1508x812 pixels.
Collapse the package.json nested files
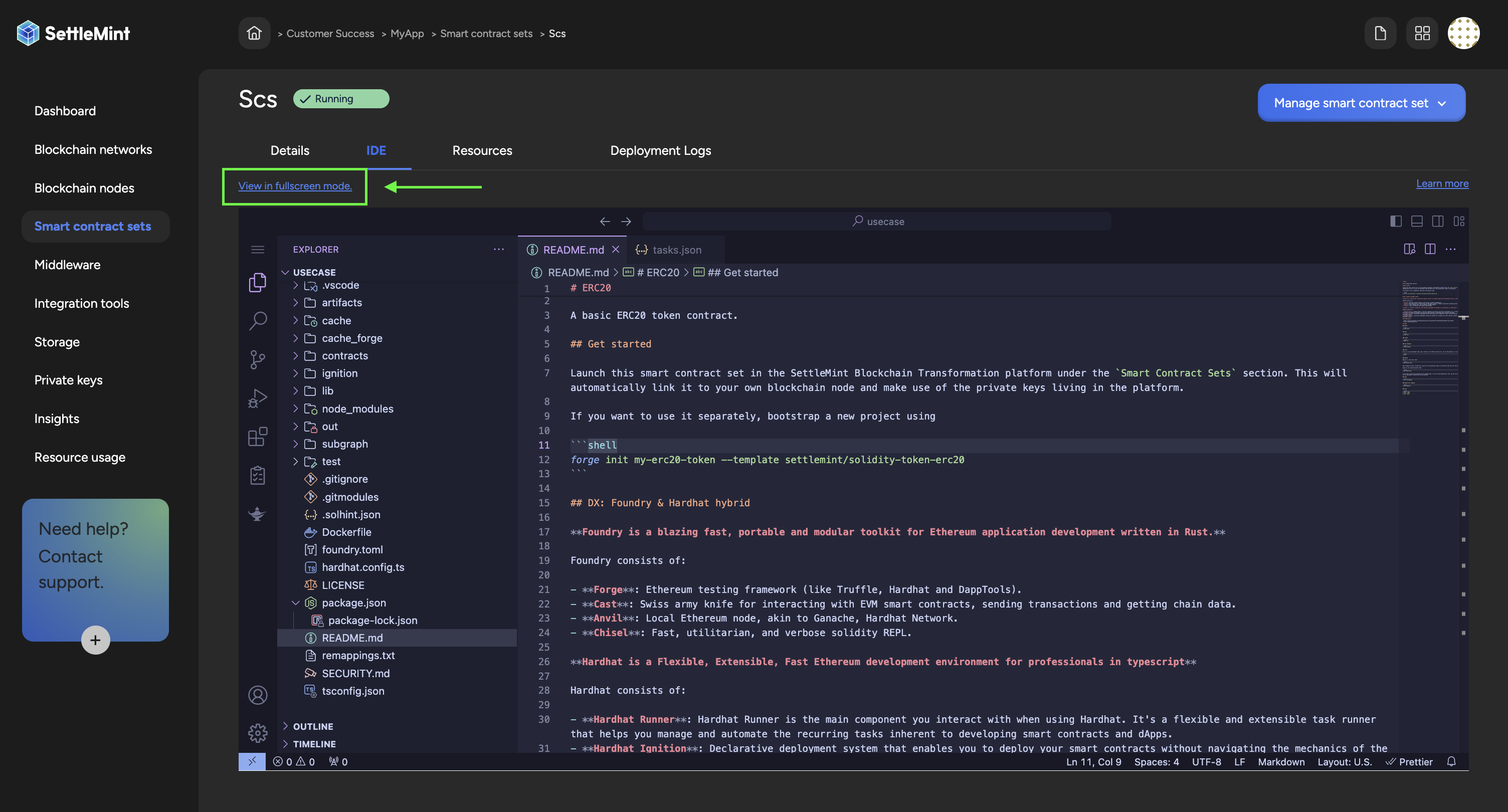tap(296, 602)
